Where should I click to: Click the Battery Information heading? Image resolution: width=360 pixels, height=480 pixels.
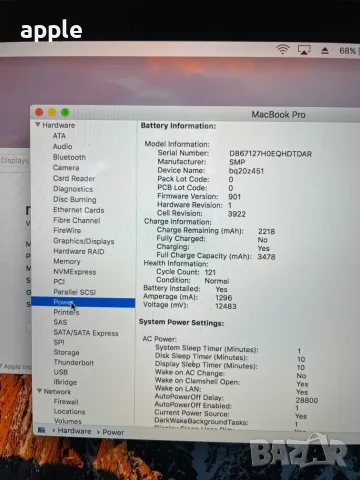178,126
